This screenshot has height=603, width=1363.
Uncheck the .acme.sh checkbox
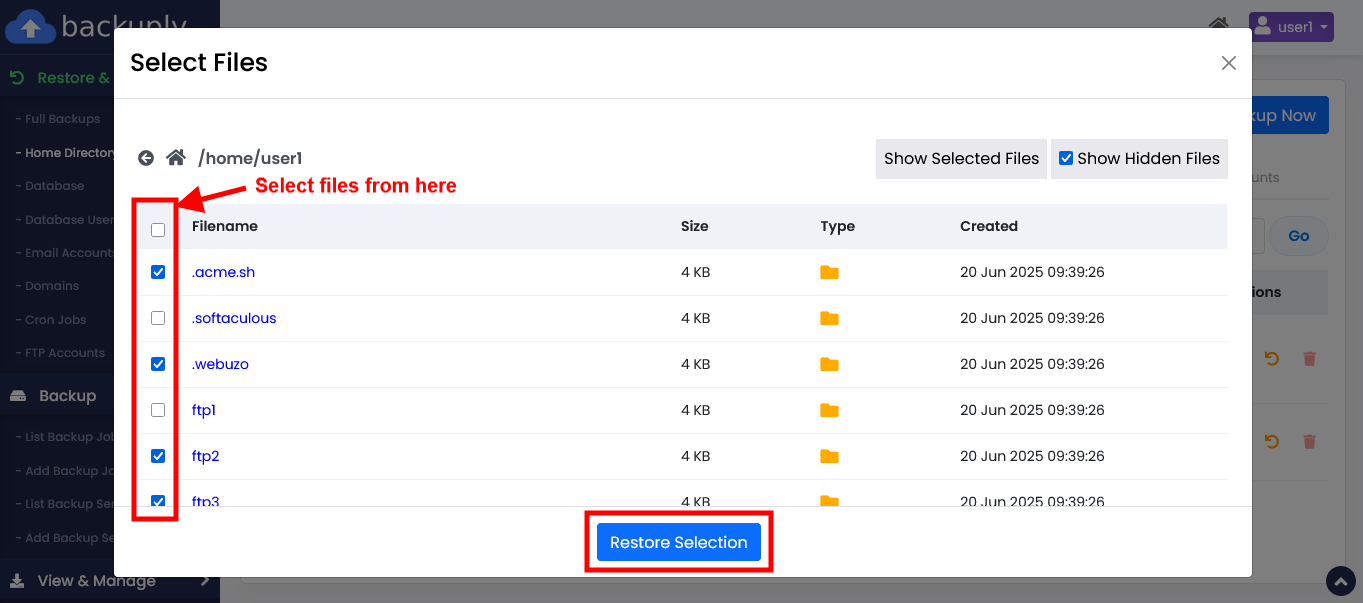(158, 272)
